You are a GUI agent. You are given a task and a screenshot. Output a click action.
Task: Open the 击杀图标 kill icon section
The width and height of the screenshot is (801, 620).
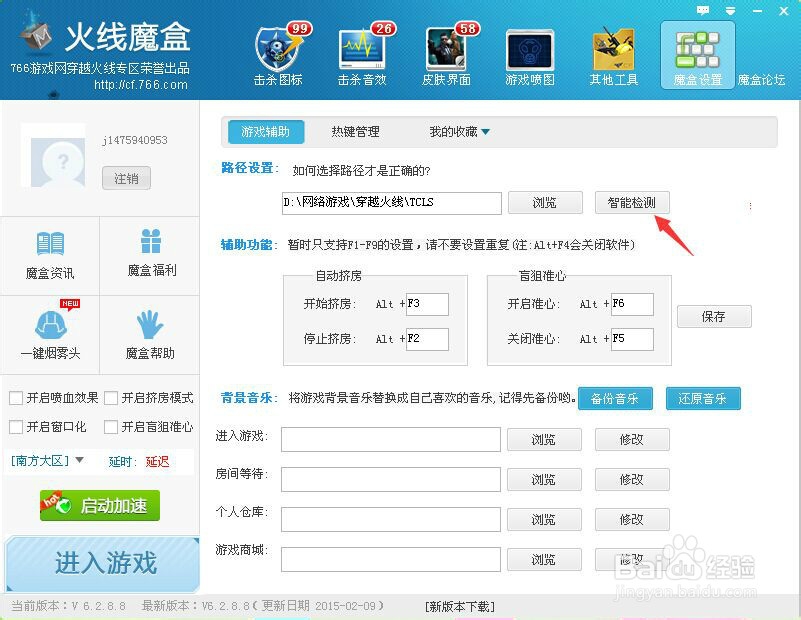coord(279,55)
